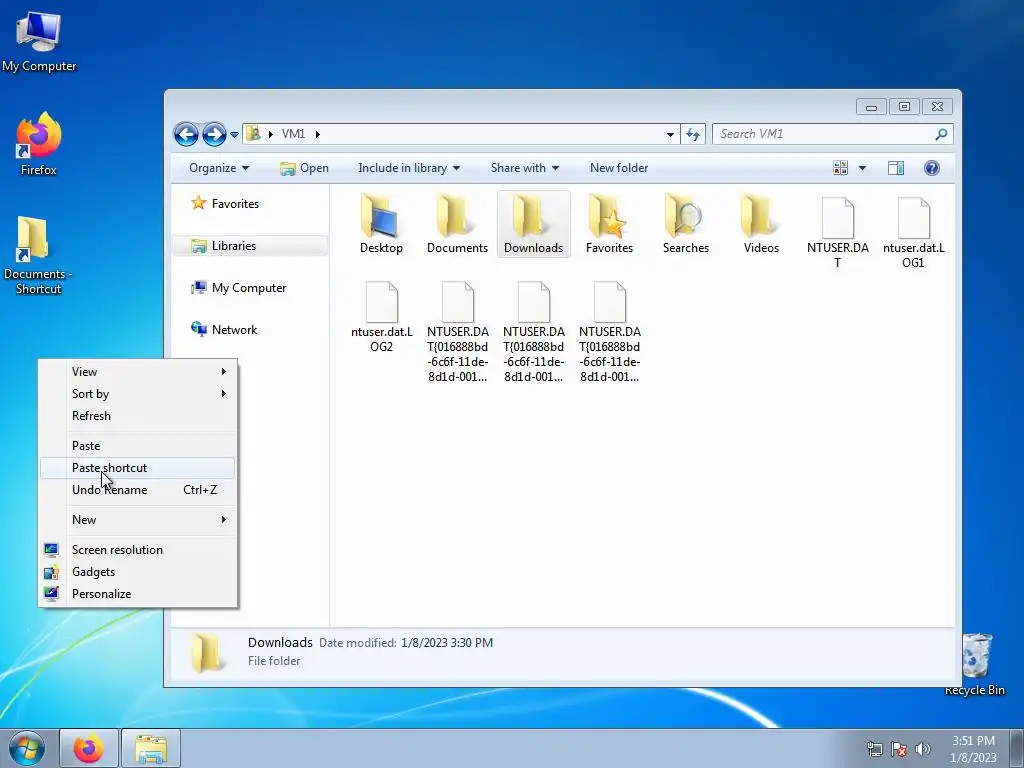
Task: Click Show desktop strip
Action: coord(1017,748)
